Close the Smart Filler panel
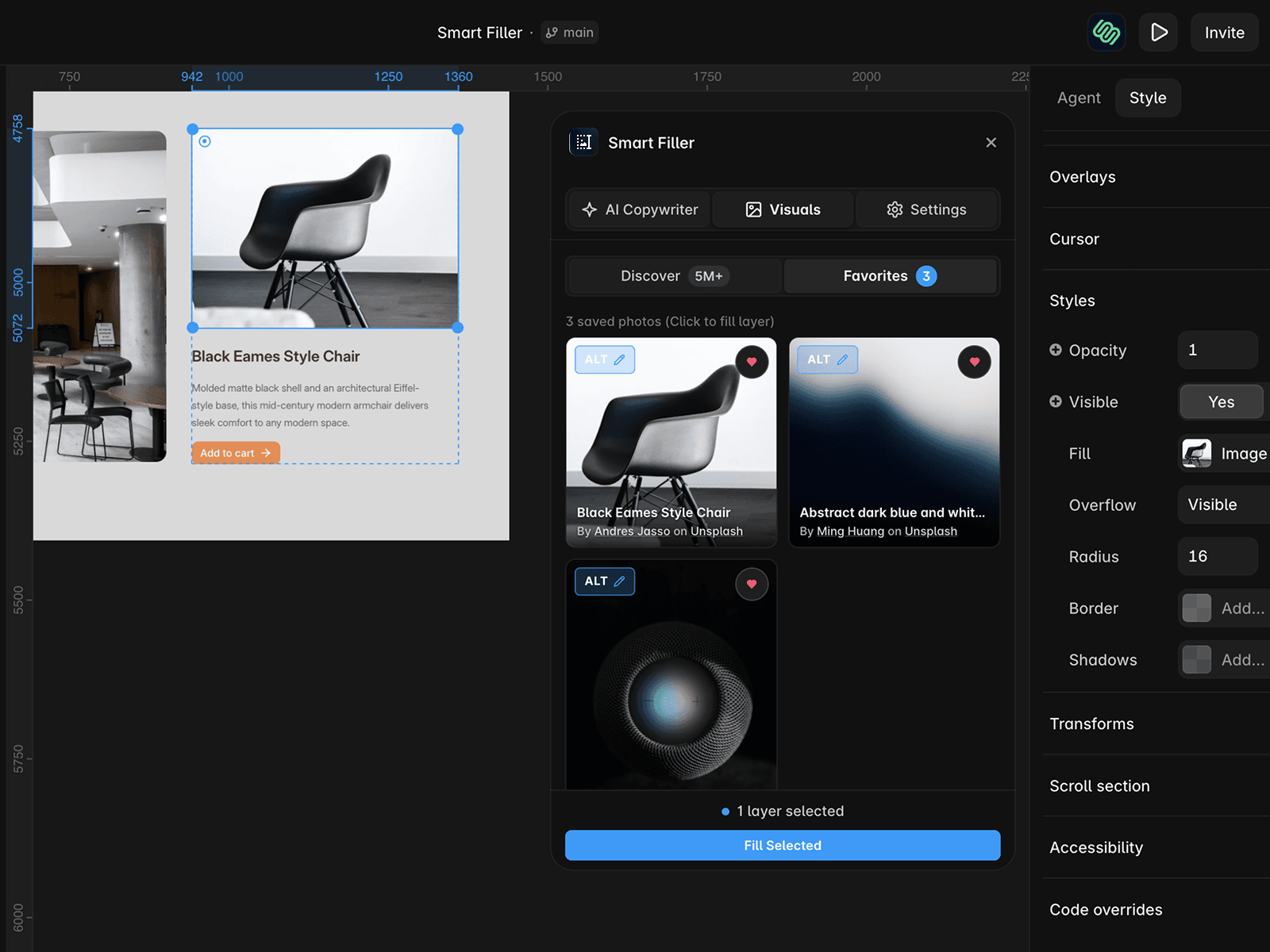 click(x=991, y=143)
